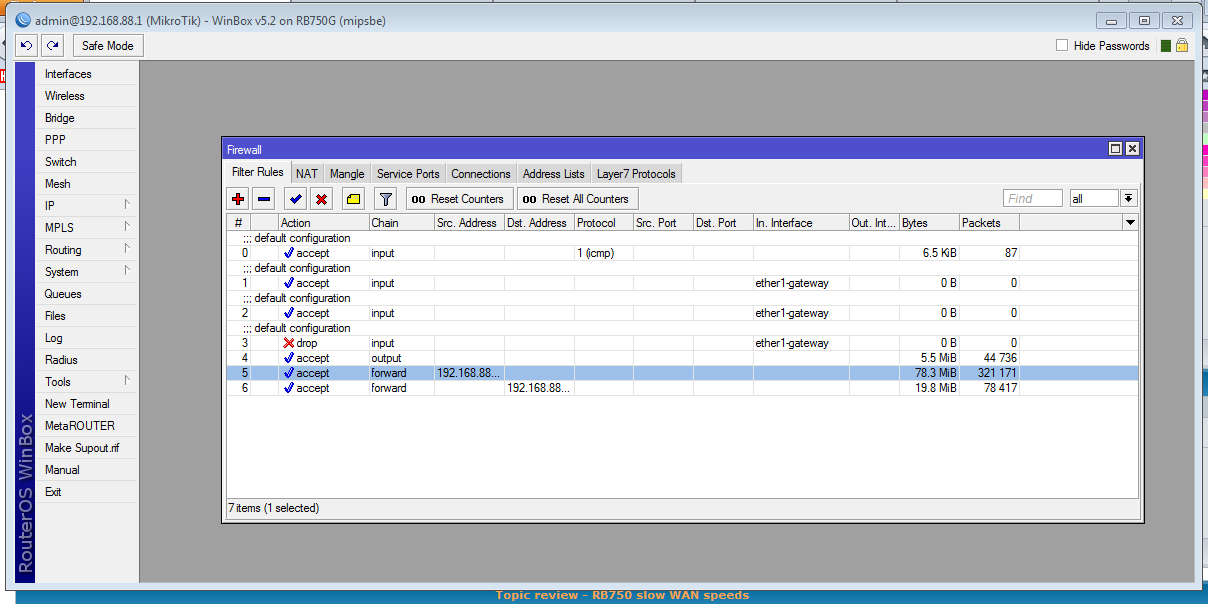
Task: Click the padlock icon in title toolbar
Action: tap(1181, 45)
